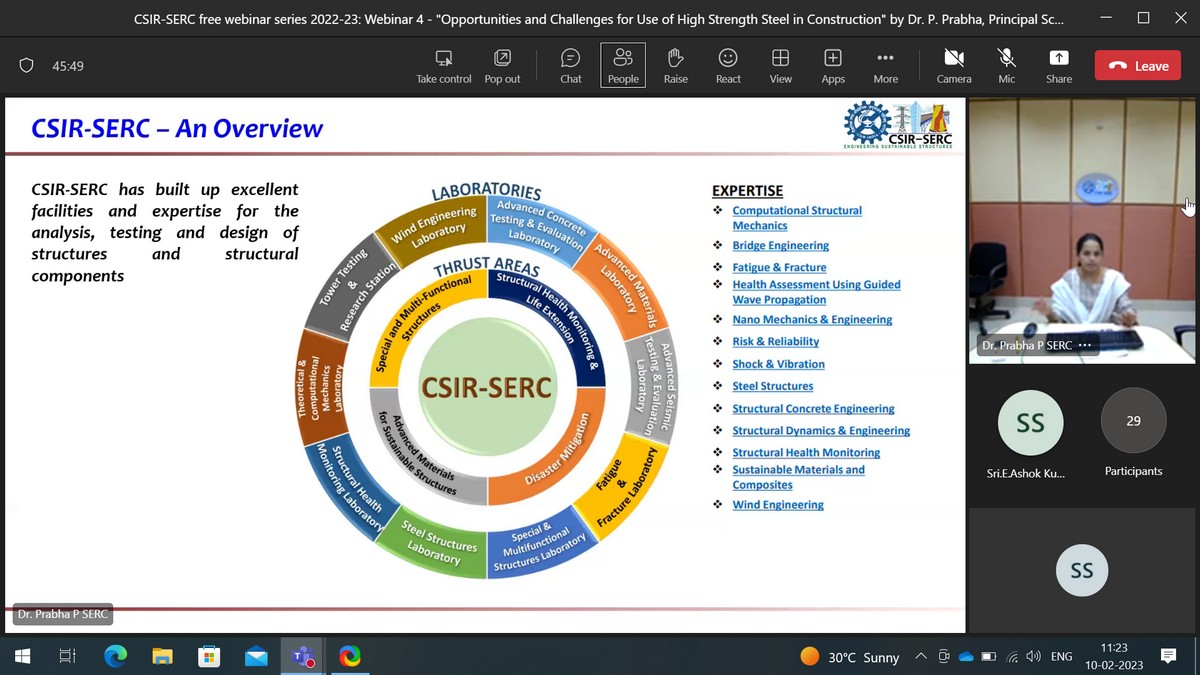Image resolution: width=1200 pixels, height=675 pixels.
Task: Click Wind Engineering Laboratory ring segment
Action: pos(434,221)
